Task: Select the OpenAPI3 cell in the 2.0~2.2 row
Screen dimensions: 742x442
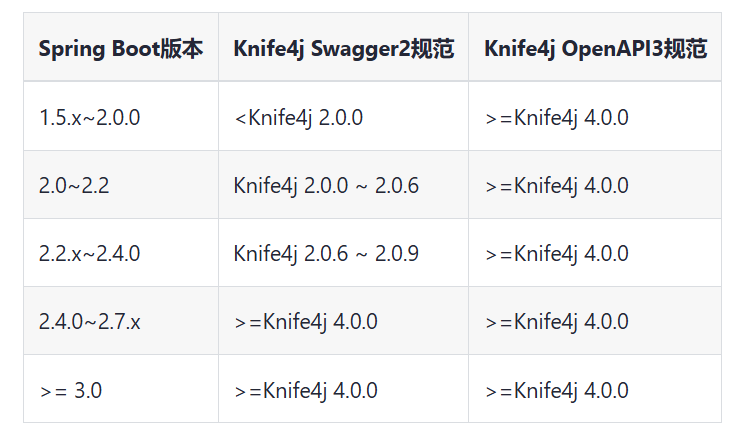Action: pos(556,186)
